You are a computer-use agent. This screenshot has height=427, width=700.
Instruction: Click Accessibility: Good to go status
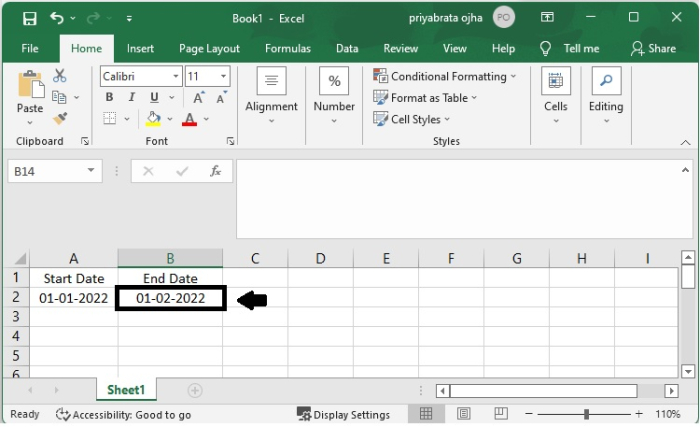(123, 415)
